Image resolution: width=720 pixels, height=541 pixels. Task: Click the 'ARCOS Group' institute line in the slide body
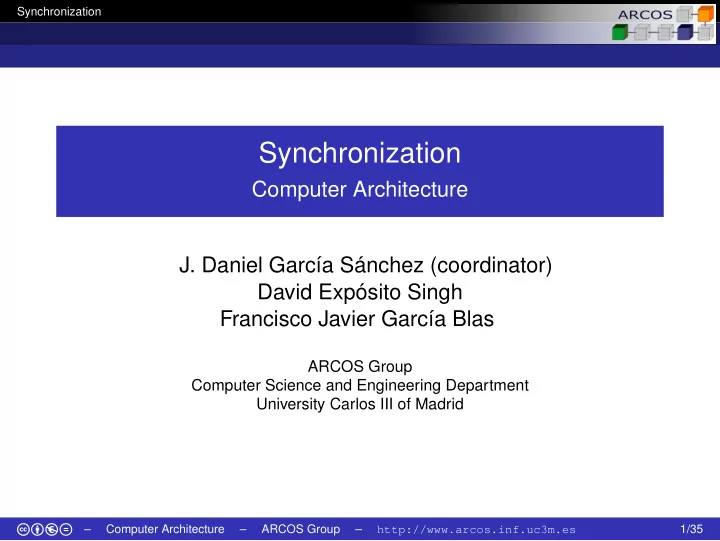(x=360, y=366)
